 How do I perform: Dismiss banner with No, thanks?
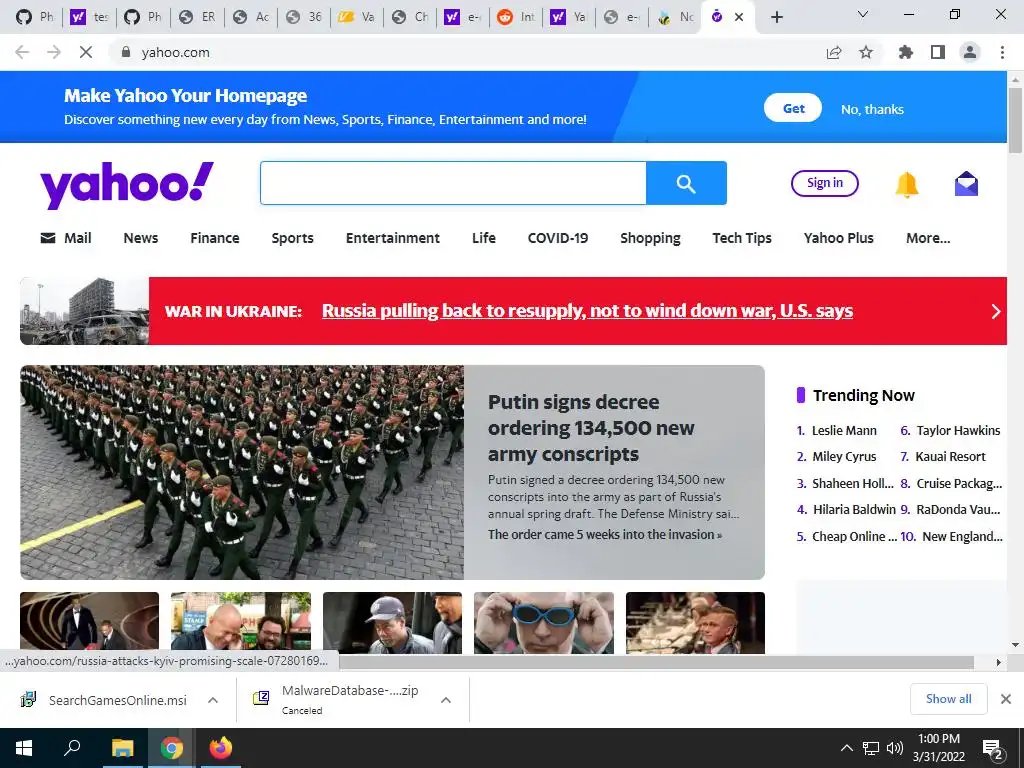tap(872, 109)
